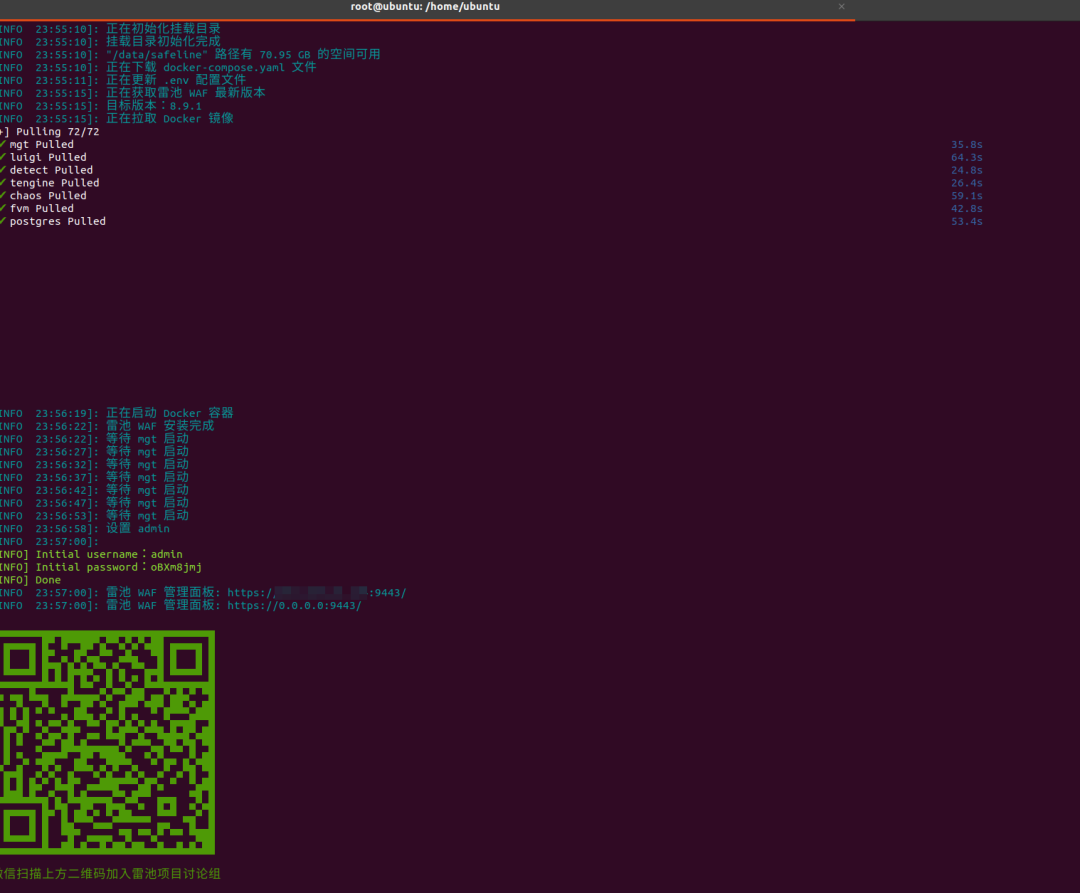Click the 23:56:47 '等待 mgt 启动' line
Screen dimensions: 1080x893
coord(94,503)
